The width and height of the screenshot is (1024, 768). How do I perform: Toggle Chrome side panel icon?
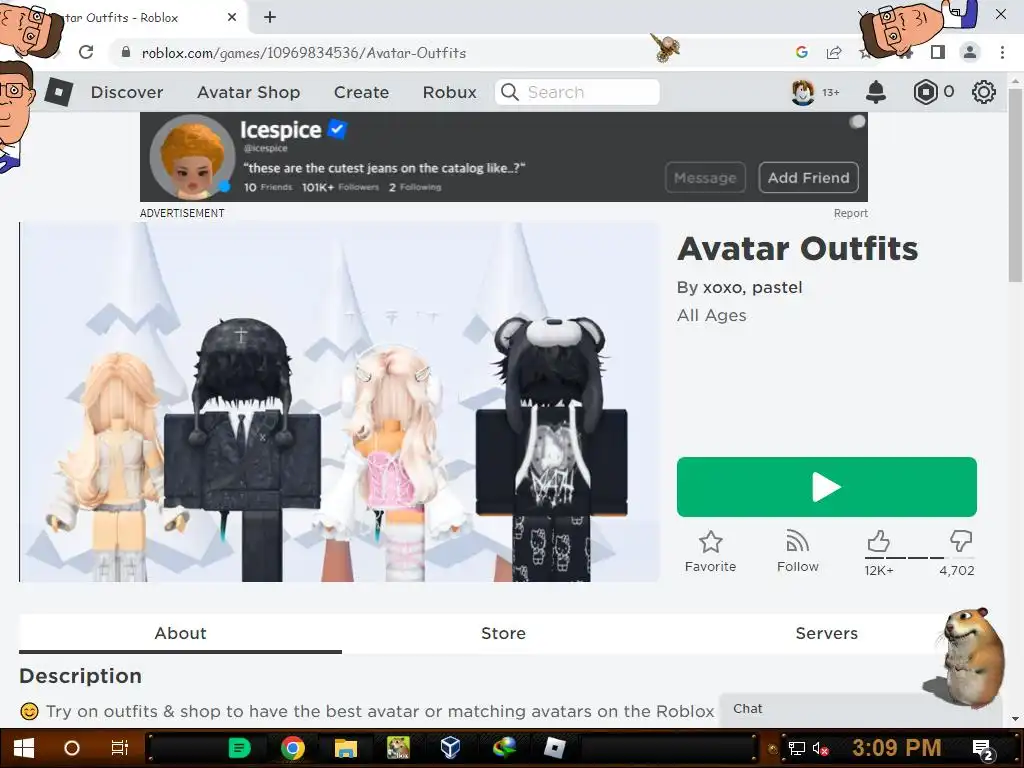coord(938,52)
